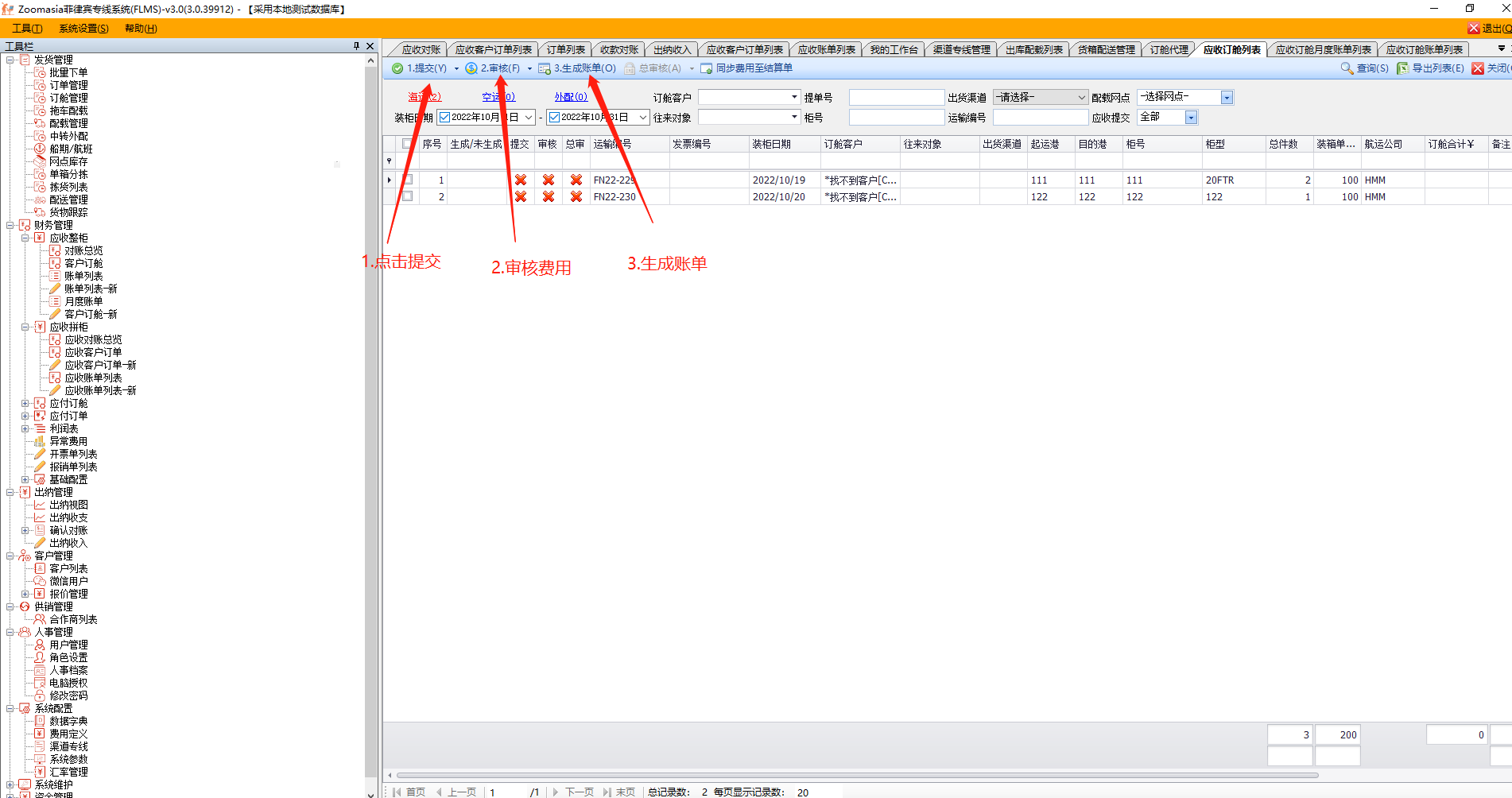Expand the 配载网点 选择网点 dropdown
This screenshot has width=1512, height=798.
[1227, 97]
